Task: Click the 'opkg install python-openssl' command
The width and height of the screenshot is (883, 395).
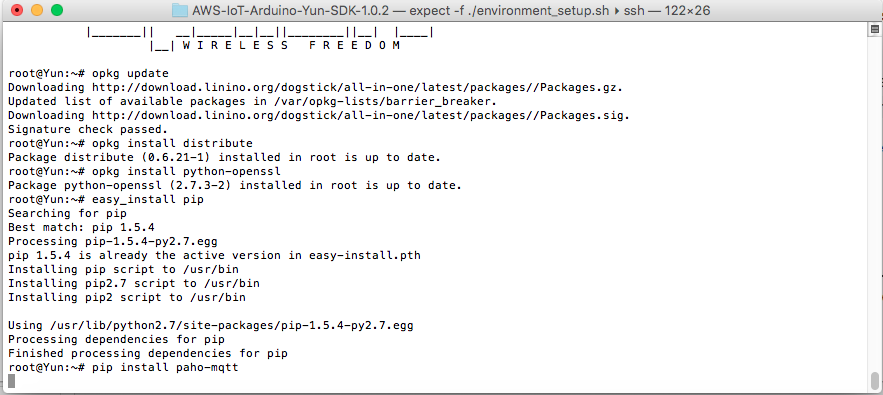Action: tap(186, 171)
